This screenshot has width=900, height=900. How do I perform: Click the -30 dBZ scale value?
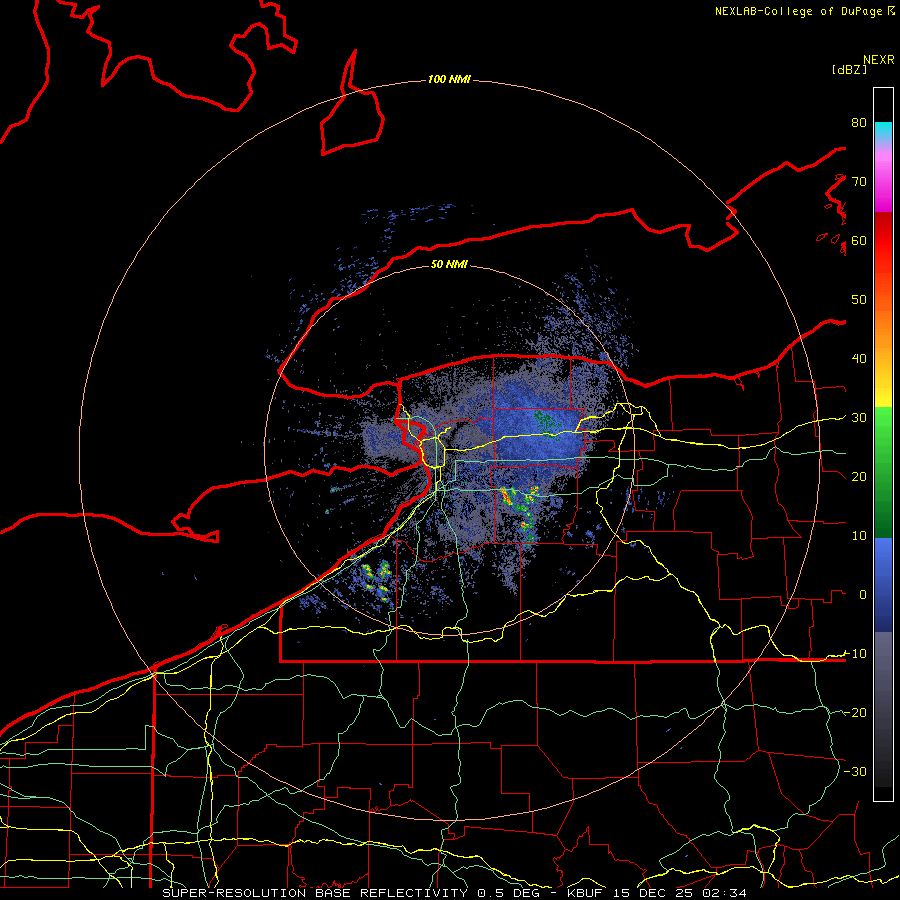click(x=855, y=771)
